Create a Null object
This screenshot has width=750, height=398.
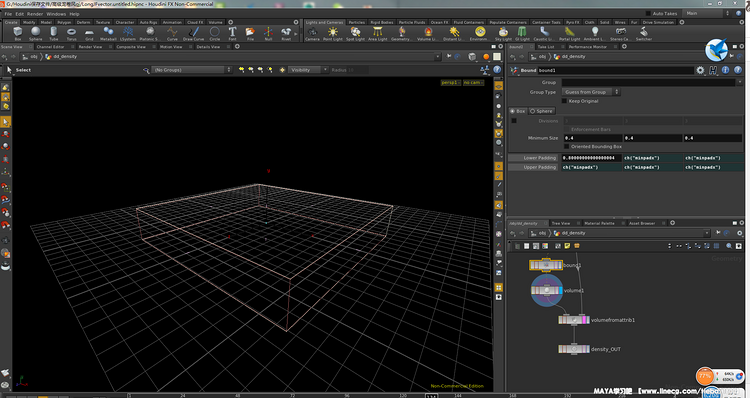pos(268,33)
